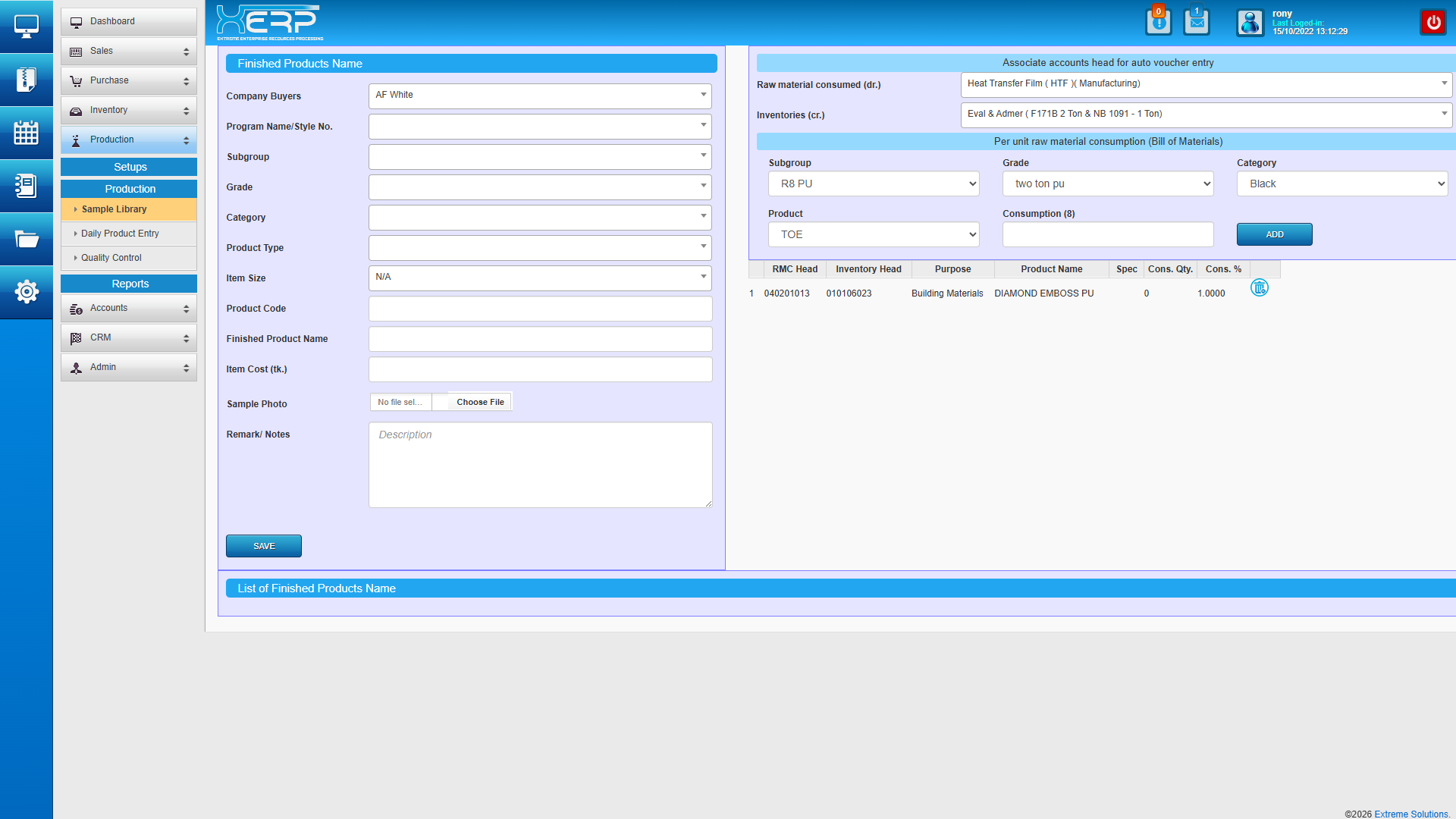Click the ADD button
The height and width of the screenshot is (819, 1456).
tap(1274, 234)
